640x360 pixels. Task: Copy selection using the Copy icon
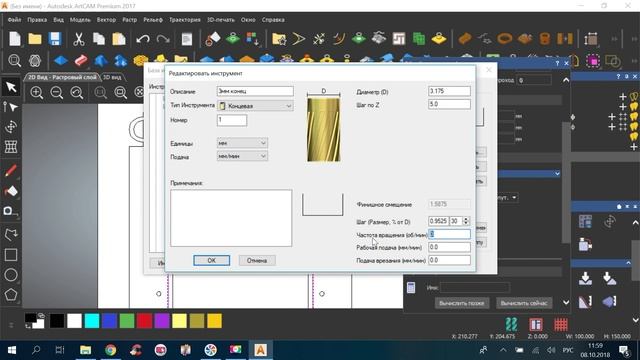pyautogui.click(x=99, y=39)
